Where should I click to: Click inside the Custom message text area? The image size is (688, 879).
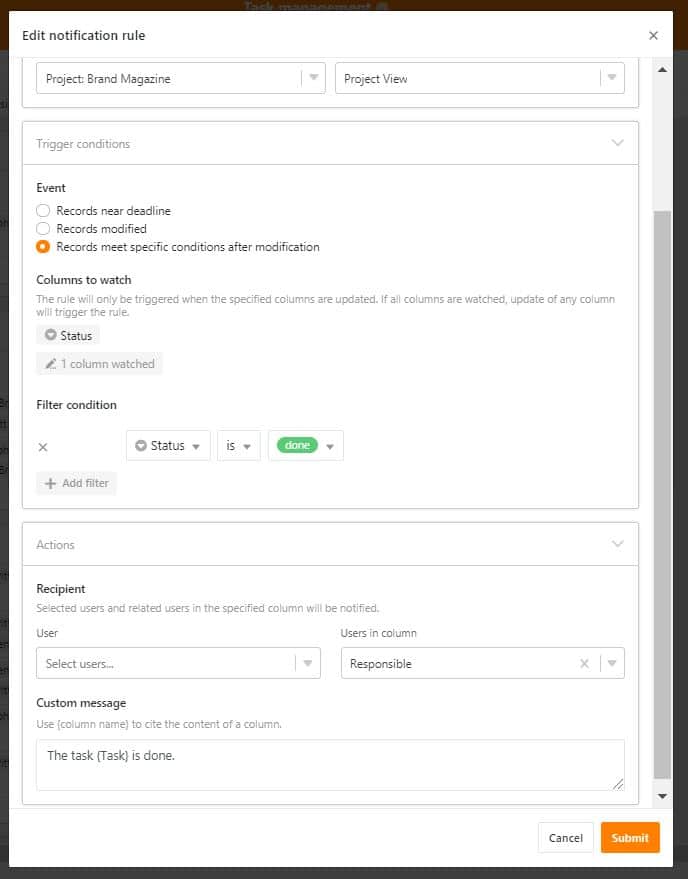[330, 765]
